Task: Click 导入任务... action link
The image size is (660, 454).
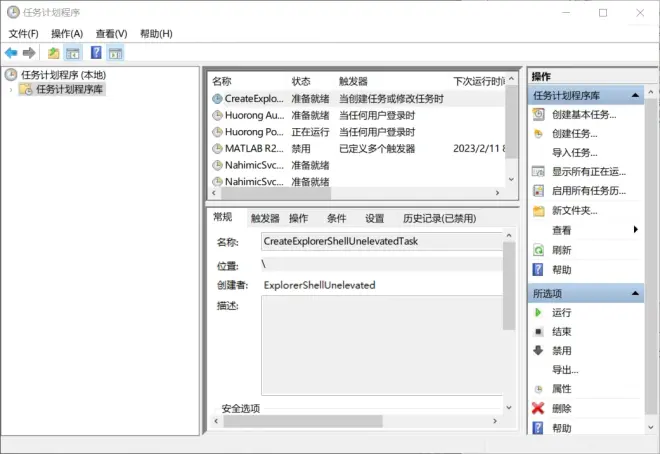Action: 575,153
